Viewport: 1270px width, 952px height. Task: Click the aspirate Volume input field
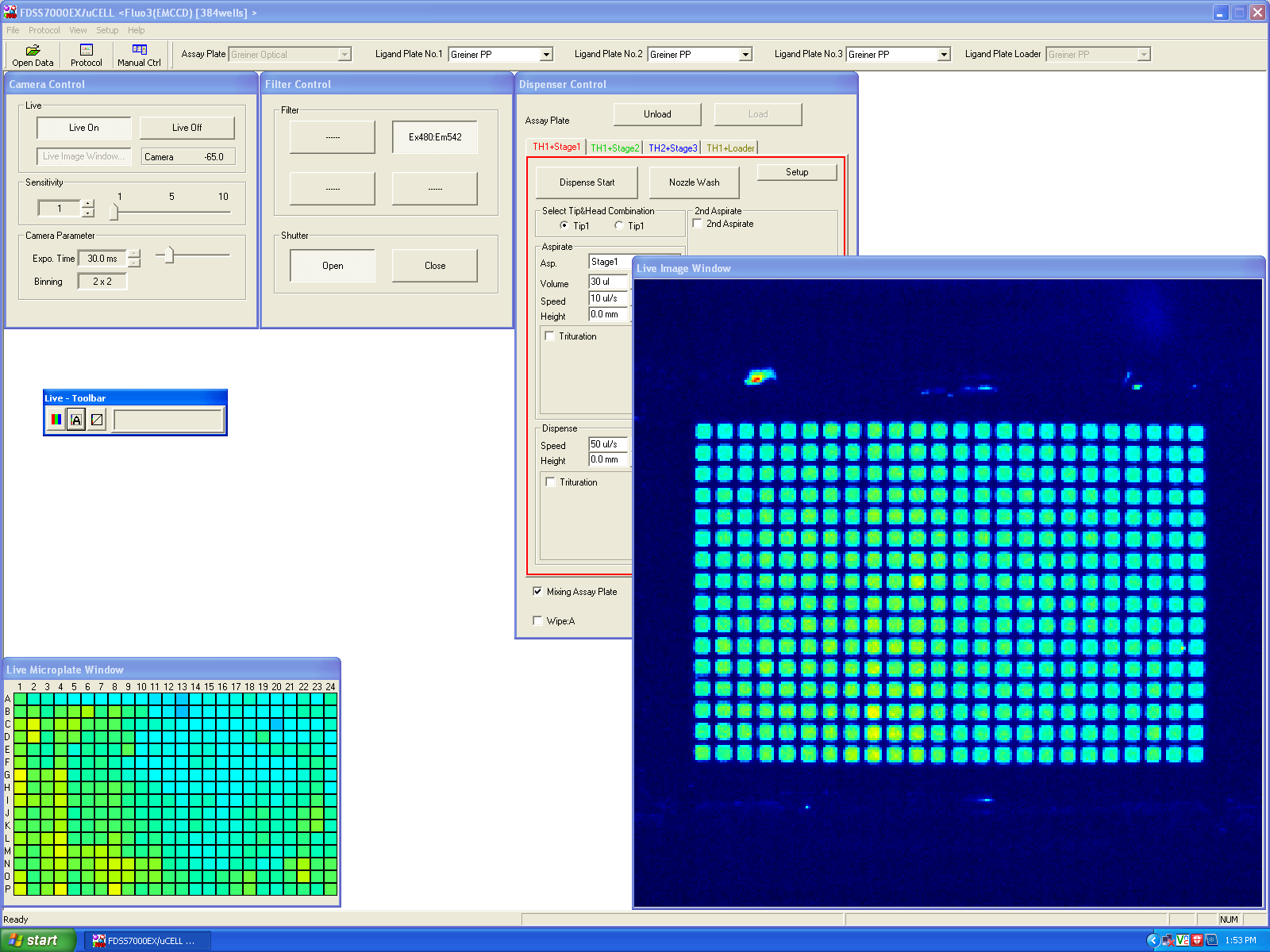608,282
